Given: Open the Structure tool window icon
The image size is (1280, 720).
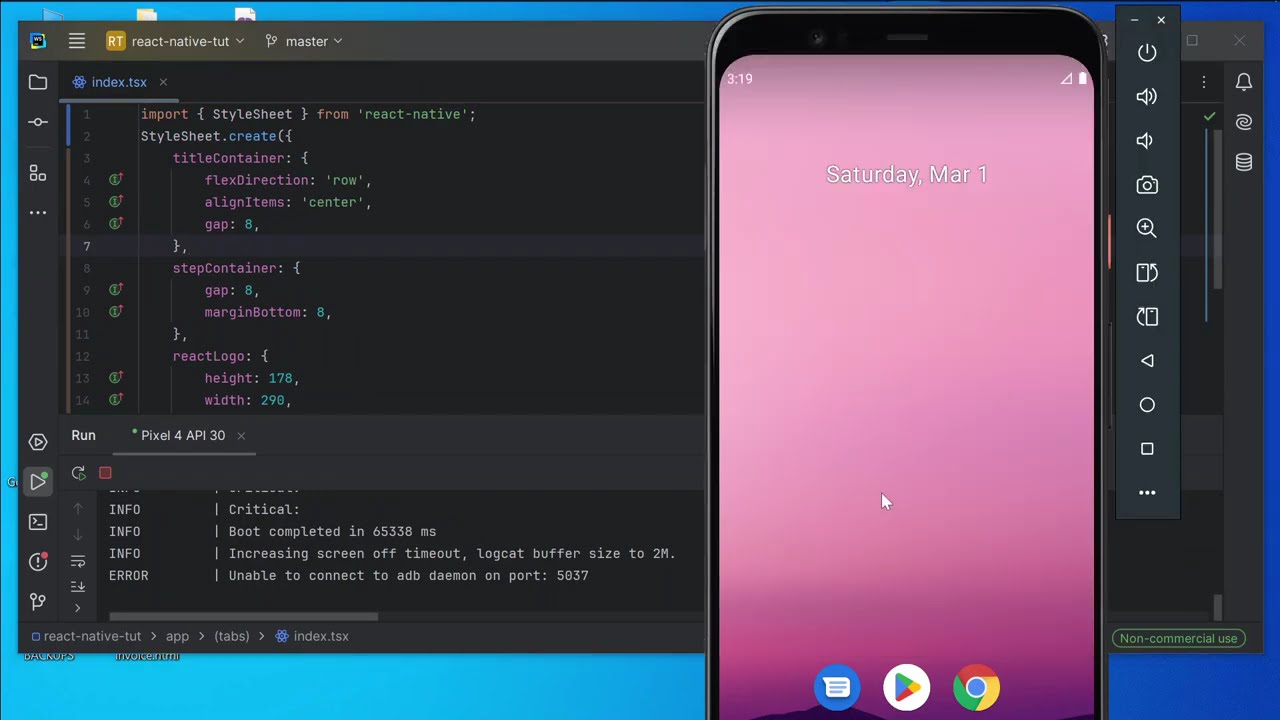Looking at the screenshot, I should click(38, 173).
